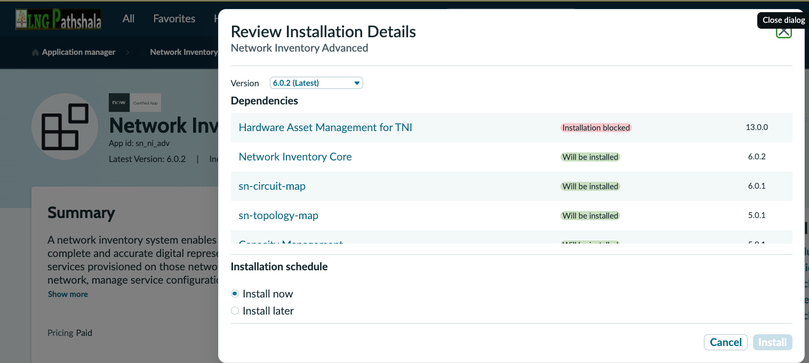Click Will be installed badge for sn-circuit-map

[590, 186]
